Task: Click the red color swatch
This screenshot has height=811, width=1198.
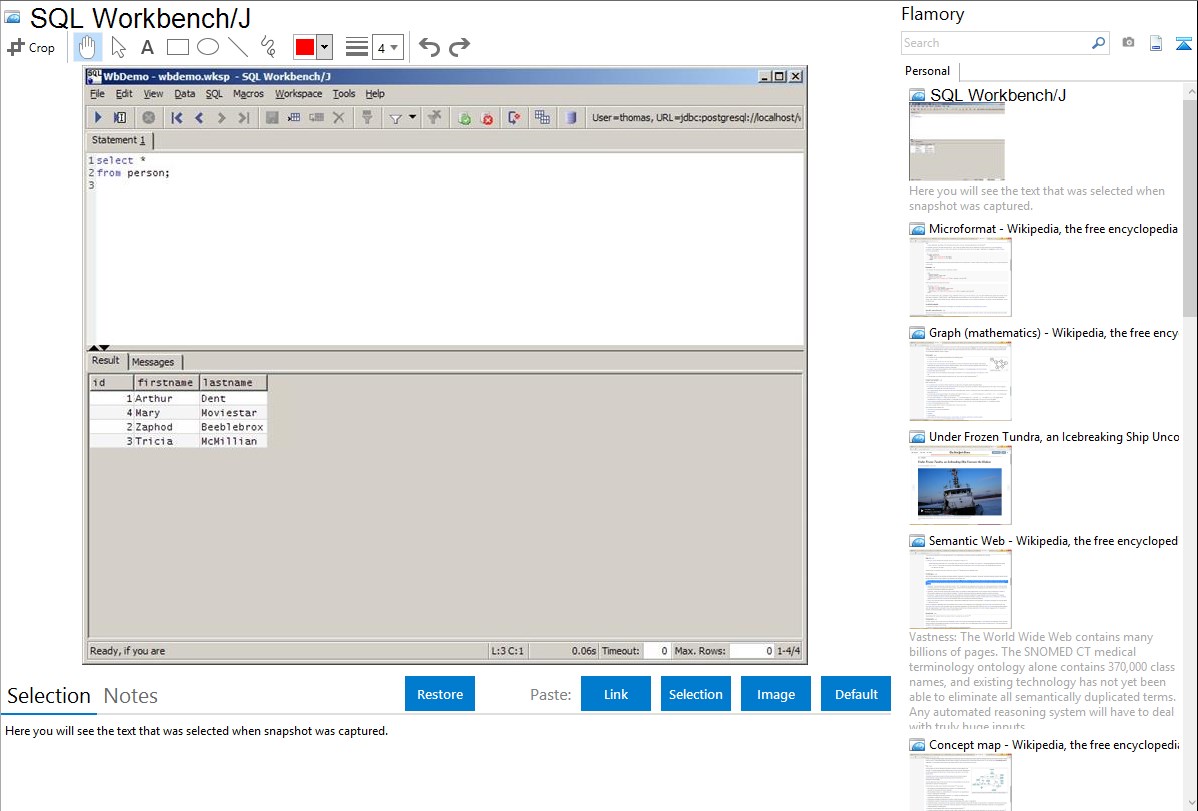Action: pos(305,47)
